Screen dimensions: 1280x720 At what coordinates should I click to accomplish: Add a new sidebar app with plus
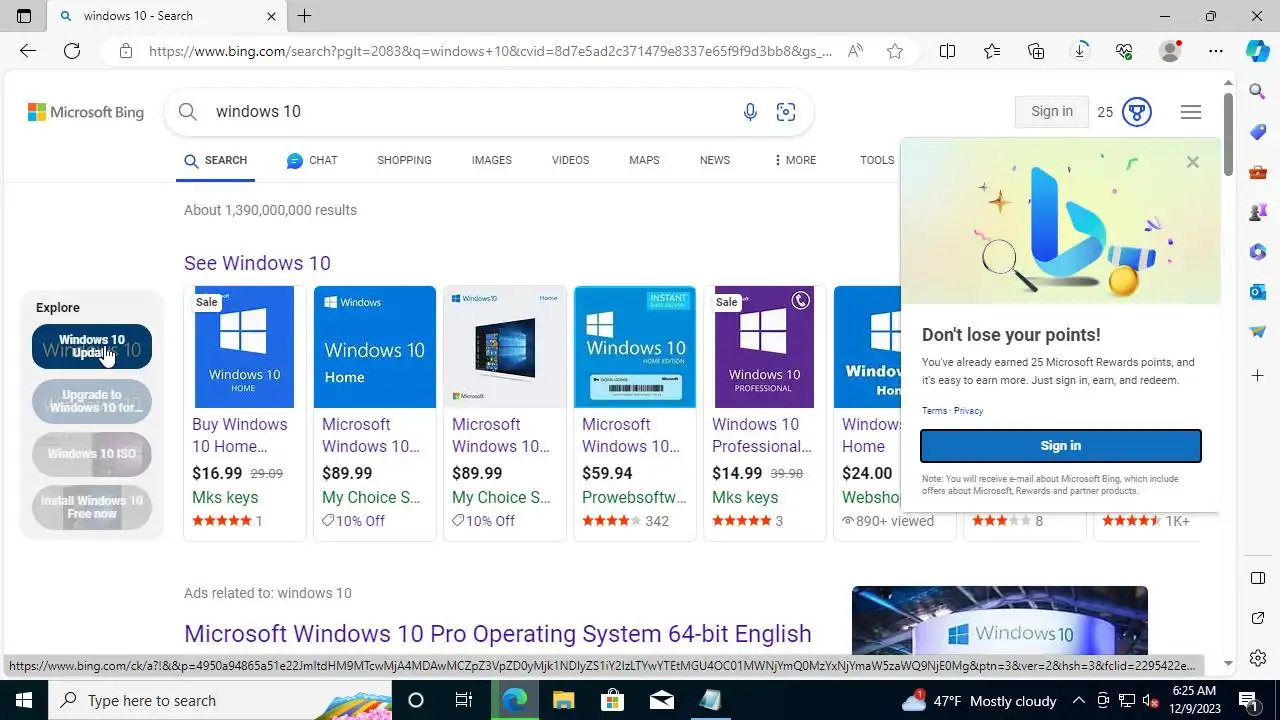coord(1258,376)
